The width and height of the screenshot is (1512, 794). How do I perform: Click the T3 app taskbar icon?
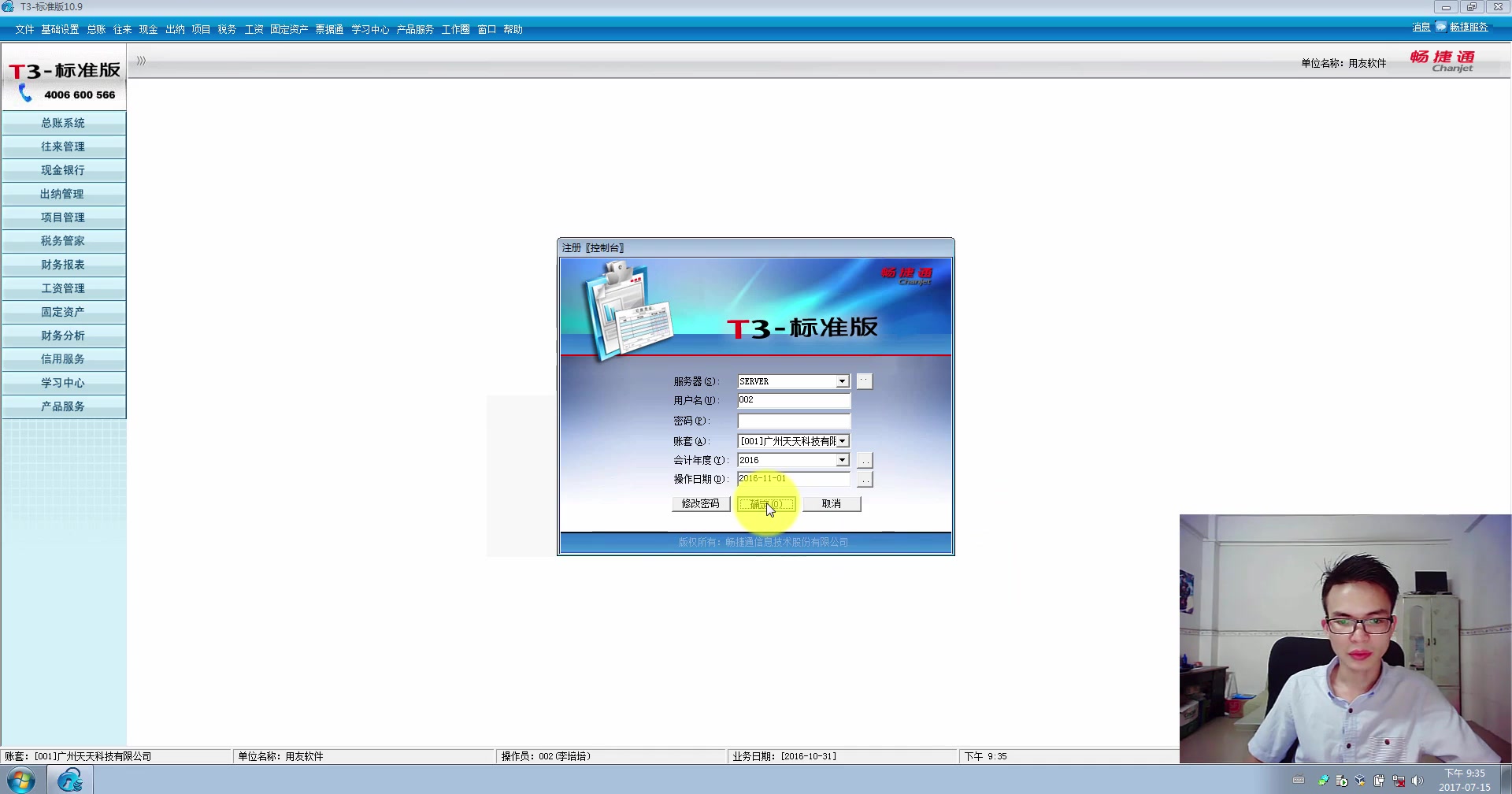coord(70,780)
